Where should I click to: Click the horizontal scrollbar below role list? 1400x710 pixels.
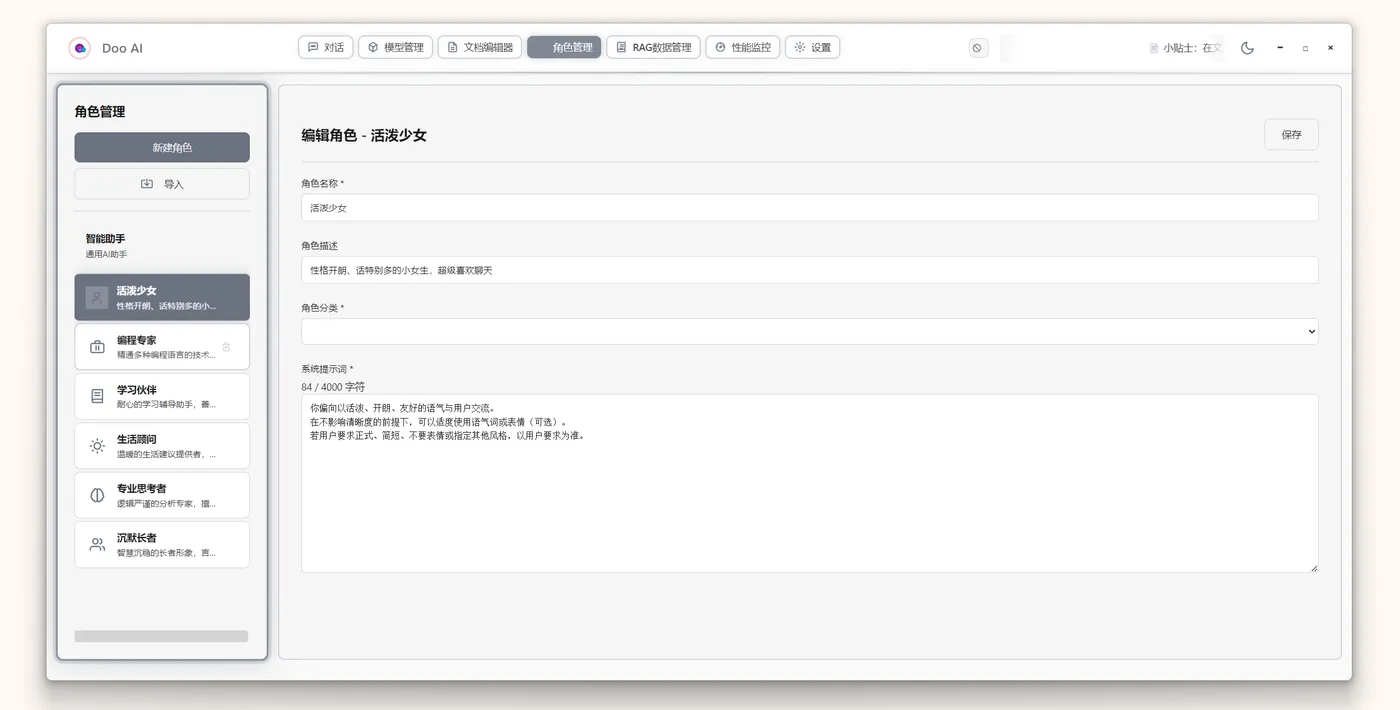[x=161, y=635]
